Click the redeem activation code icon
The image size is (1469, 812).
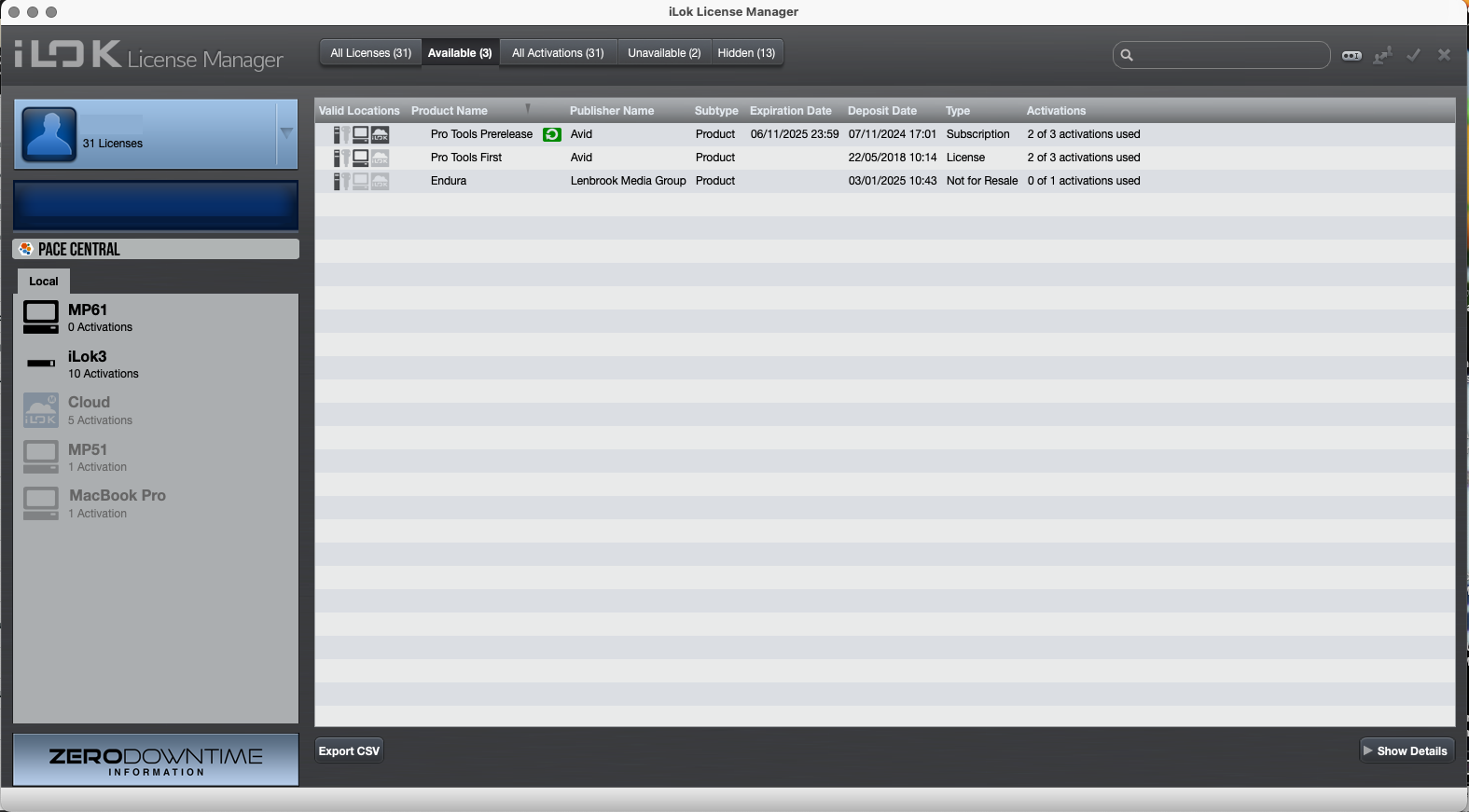[x=1351, y=56]
